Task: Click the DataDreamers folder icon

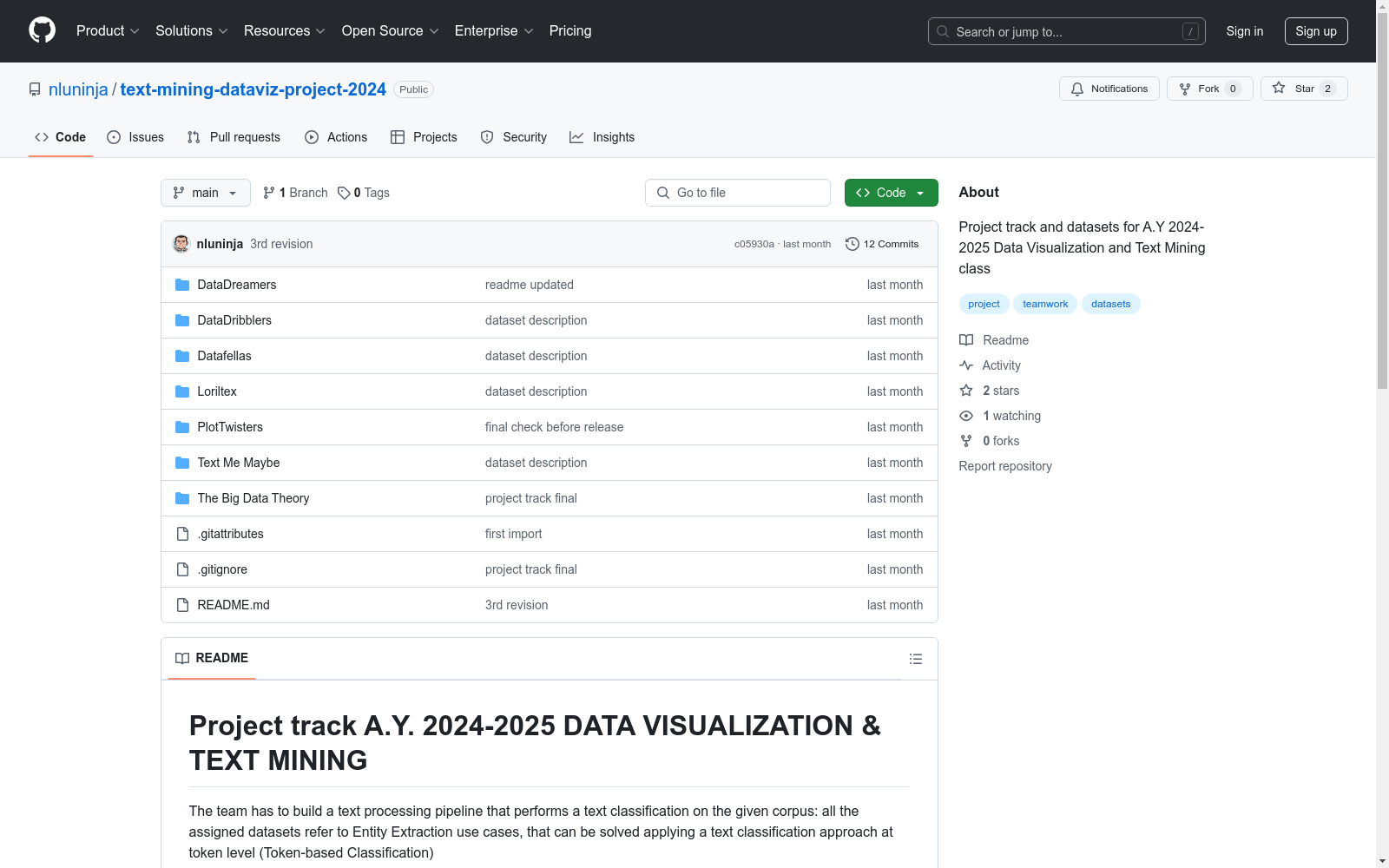Action: 182,285
